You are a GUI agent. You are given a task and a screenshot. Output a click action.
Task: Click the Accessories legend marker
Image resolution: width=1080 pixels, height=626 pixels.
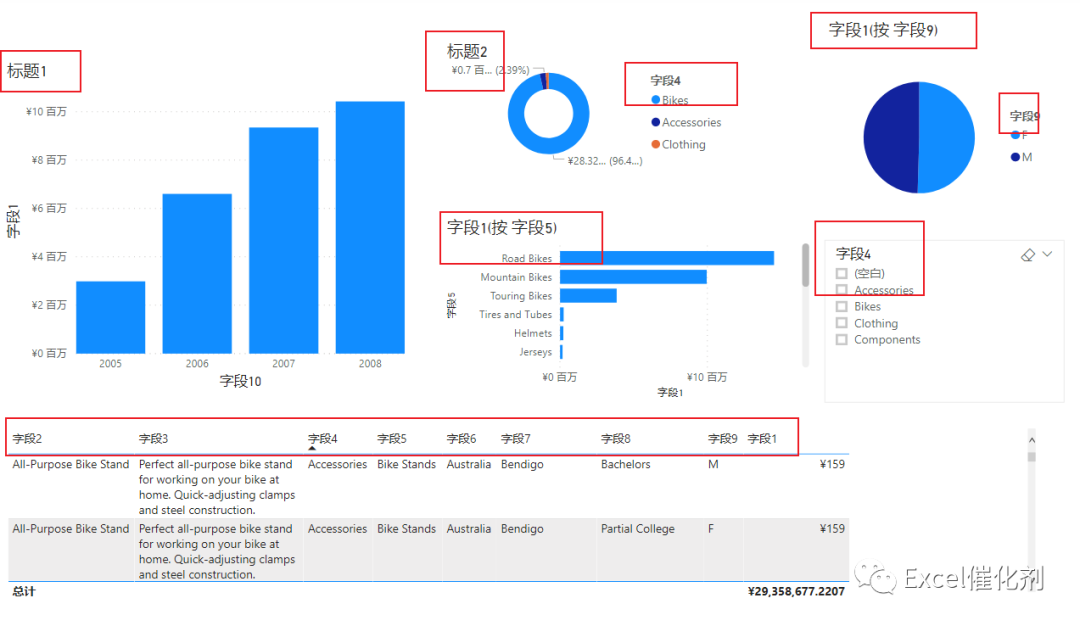[656, 122]
